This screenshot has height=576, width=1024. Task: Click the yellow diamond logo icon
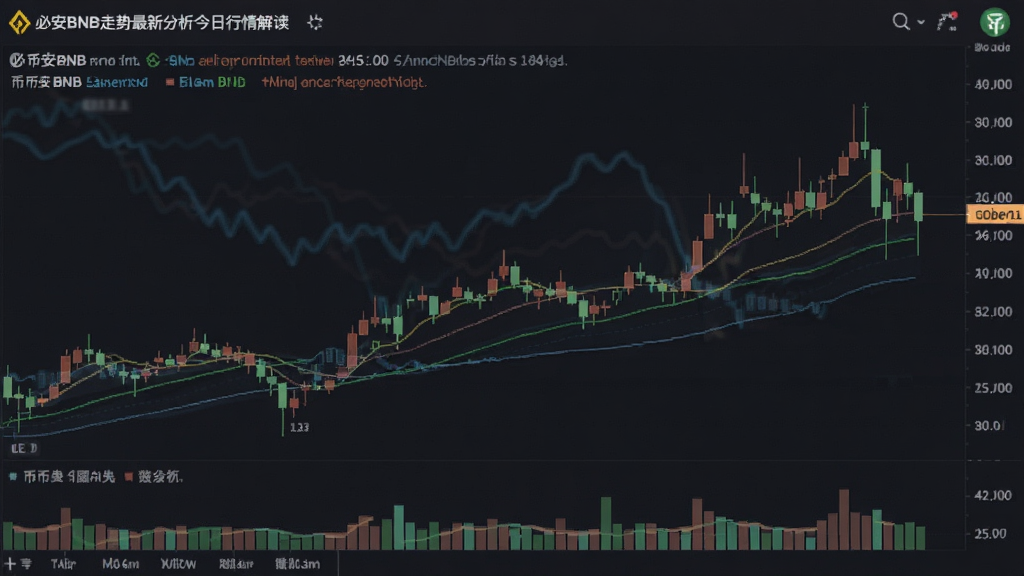[x=19, y=22]
